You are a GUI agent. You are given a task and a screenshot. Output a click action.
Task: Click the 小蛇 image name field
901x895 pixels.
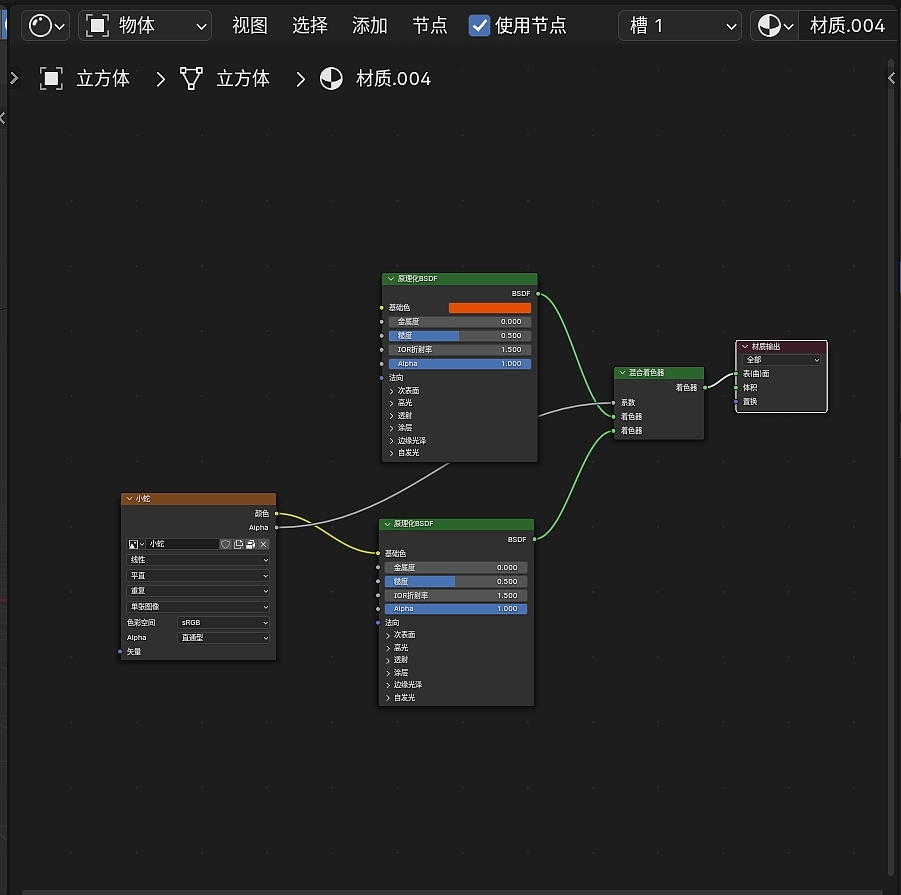(x=183, y=544)
